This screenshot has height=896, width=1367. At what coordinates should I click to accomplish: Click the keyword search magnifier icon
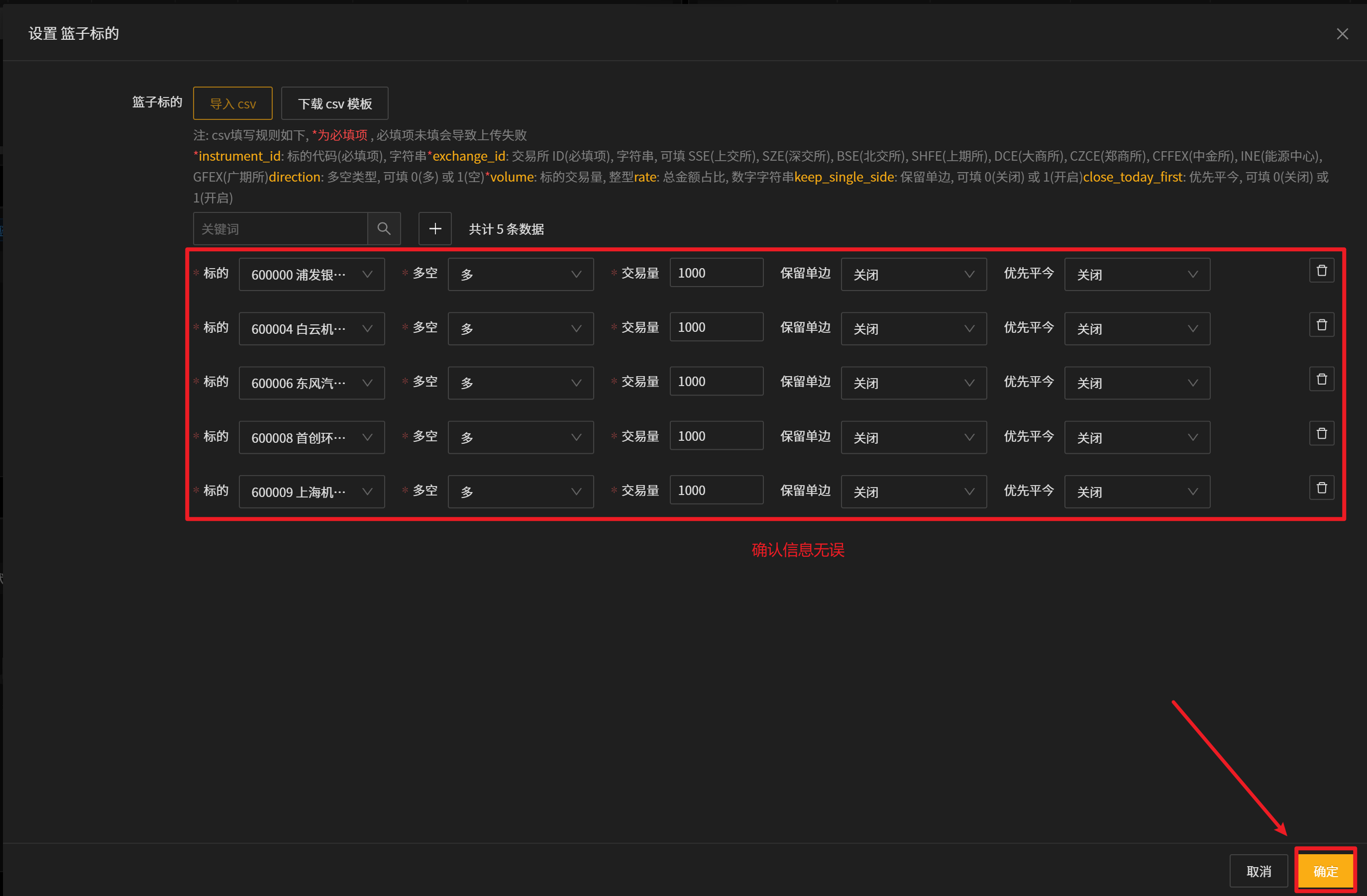tap(384, 228)
